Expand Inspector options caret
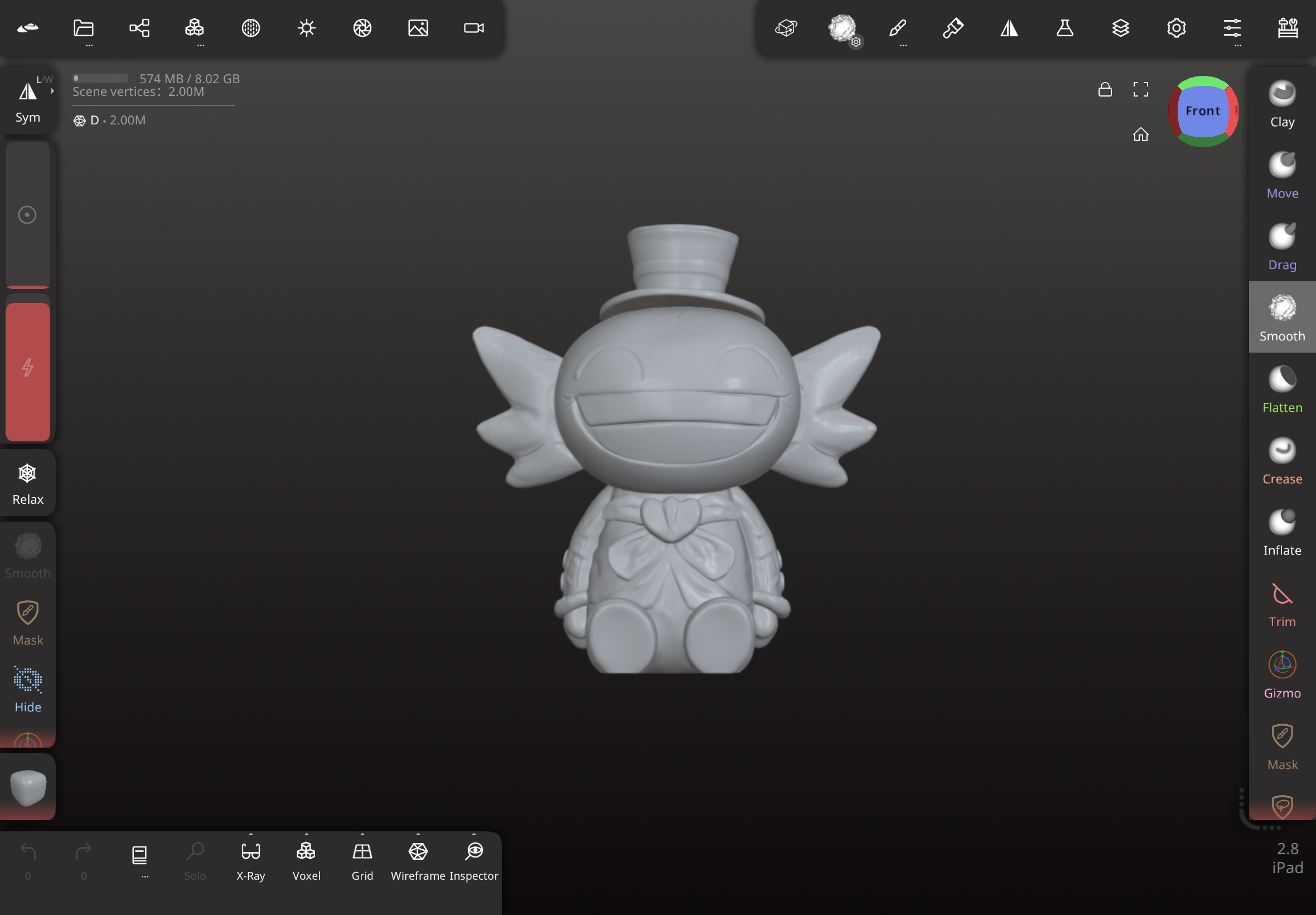This screenshot has height=915, width=1316. [474, 834]
